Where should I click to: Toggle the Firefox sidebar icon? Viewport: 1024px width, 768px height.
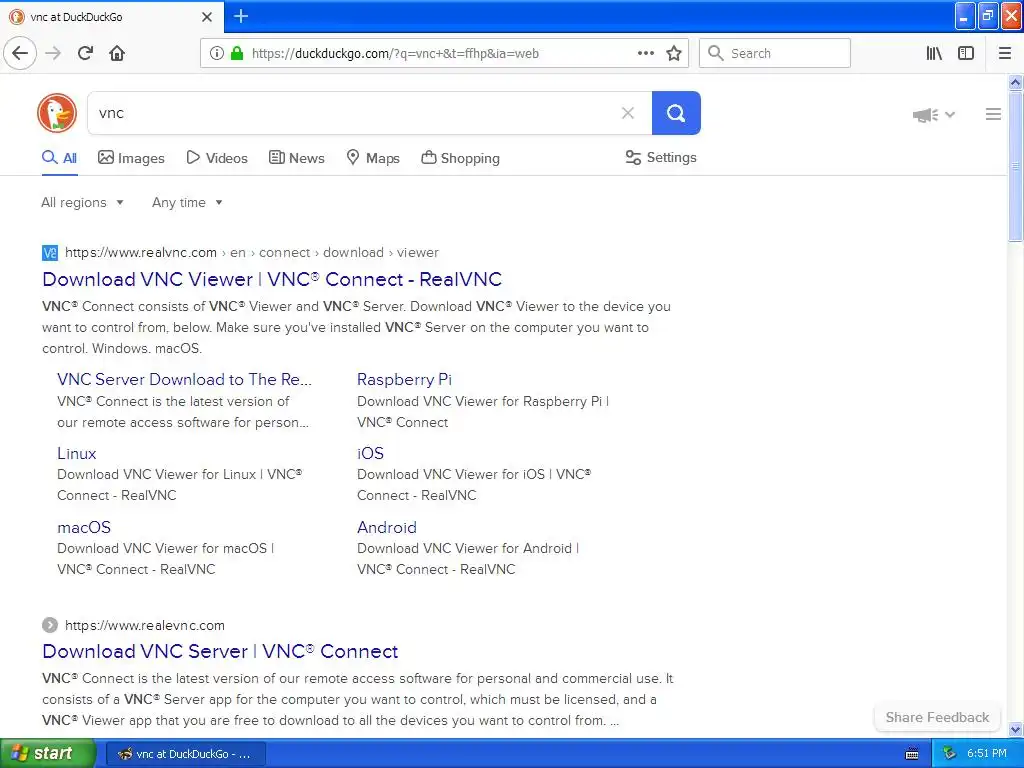coord(966,53)
